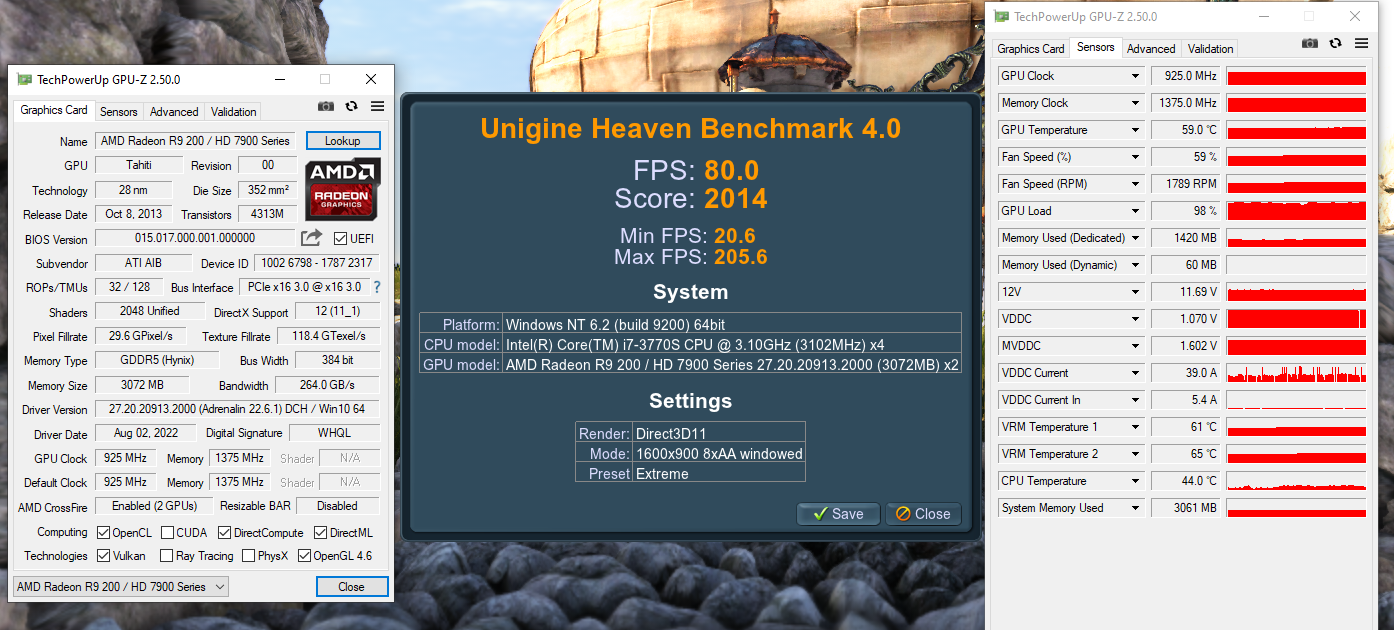Switch to Graphics Card tab in right GPU-Z window
The width and height of the screenshot is (1394, 630).
click(x=1031, y=48)
